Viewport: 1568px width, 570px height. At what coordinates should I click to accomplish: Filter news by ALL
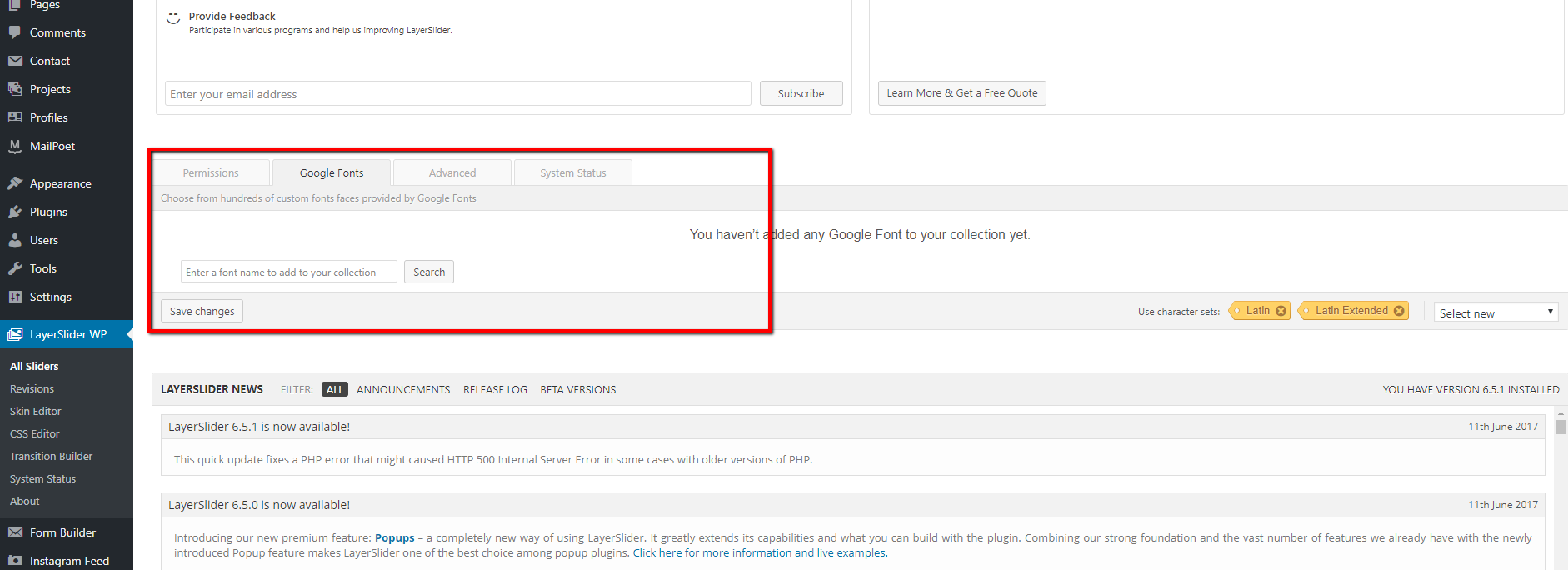[x=335, y=389]
